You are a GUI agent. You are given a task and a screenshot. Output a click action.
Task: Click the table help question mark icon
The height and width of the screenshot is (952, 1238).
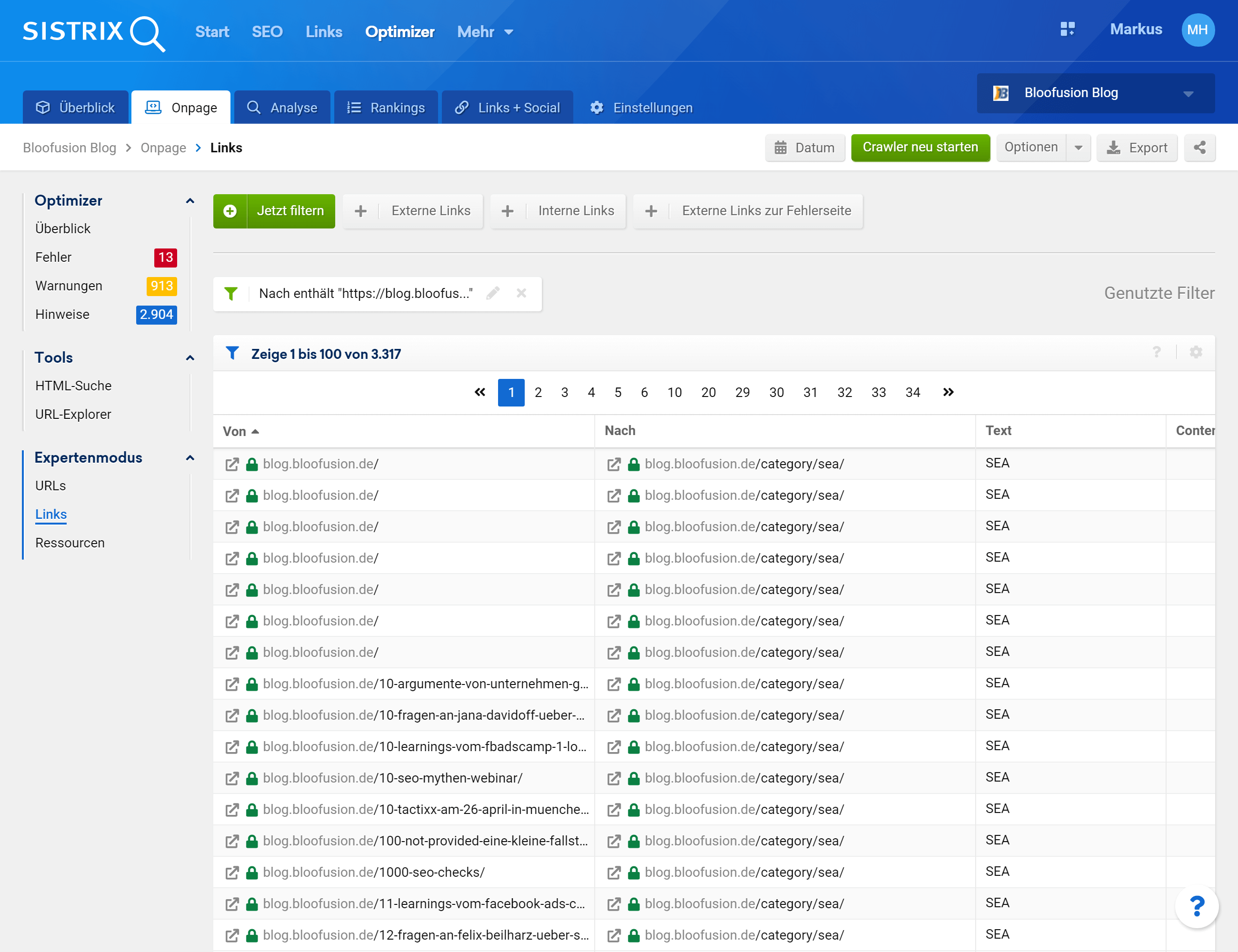[1157, 352]
